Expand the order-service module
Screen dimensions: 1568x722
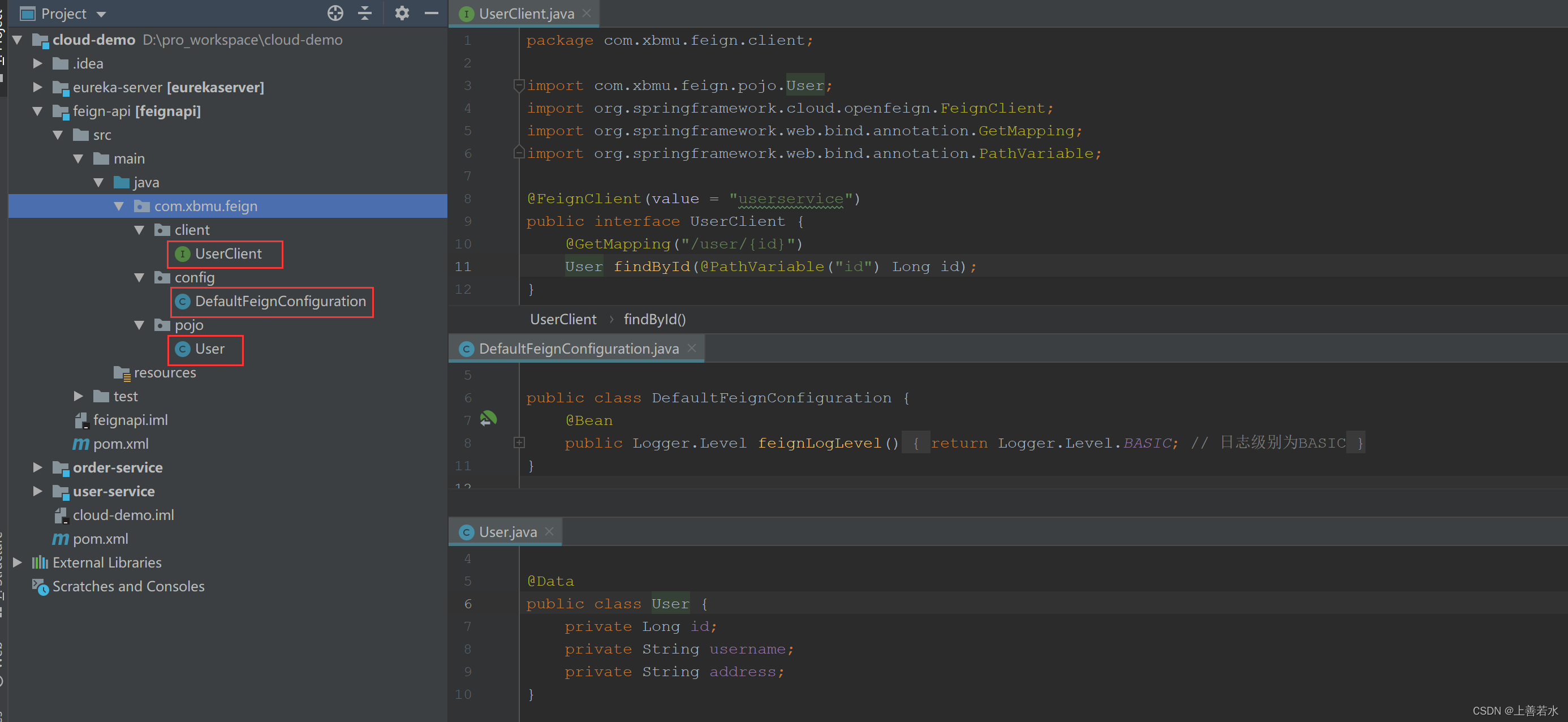click(x=38, y=467)
